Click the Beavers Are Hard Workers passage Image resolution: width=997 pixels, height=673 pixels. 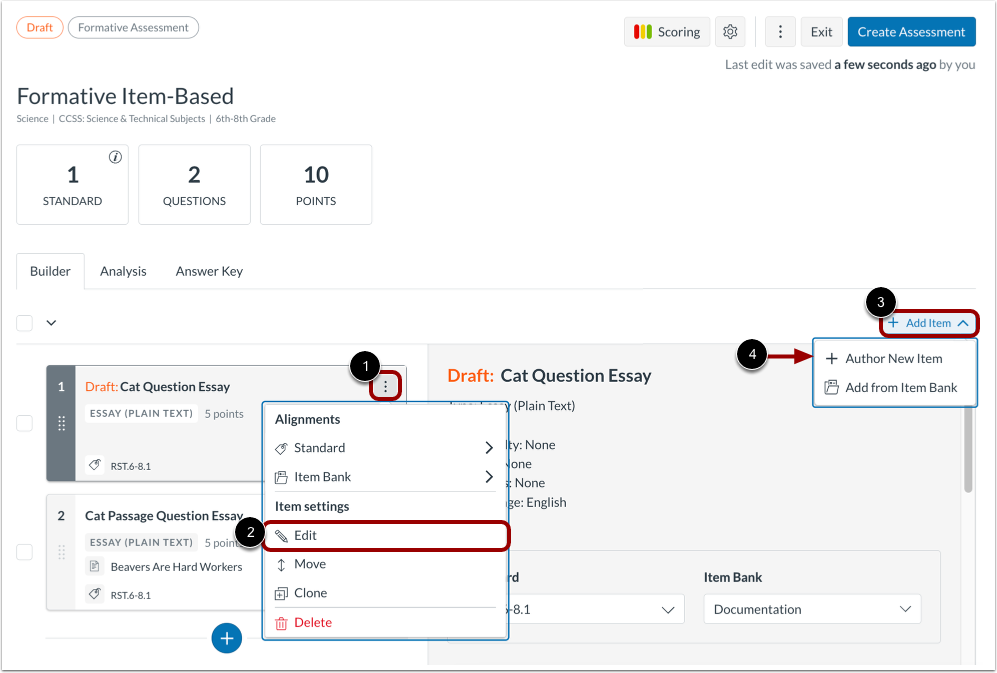coord(176,566)
